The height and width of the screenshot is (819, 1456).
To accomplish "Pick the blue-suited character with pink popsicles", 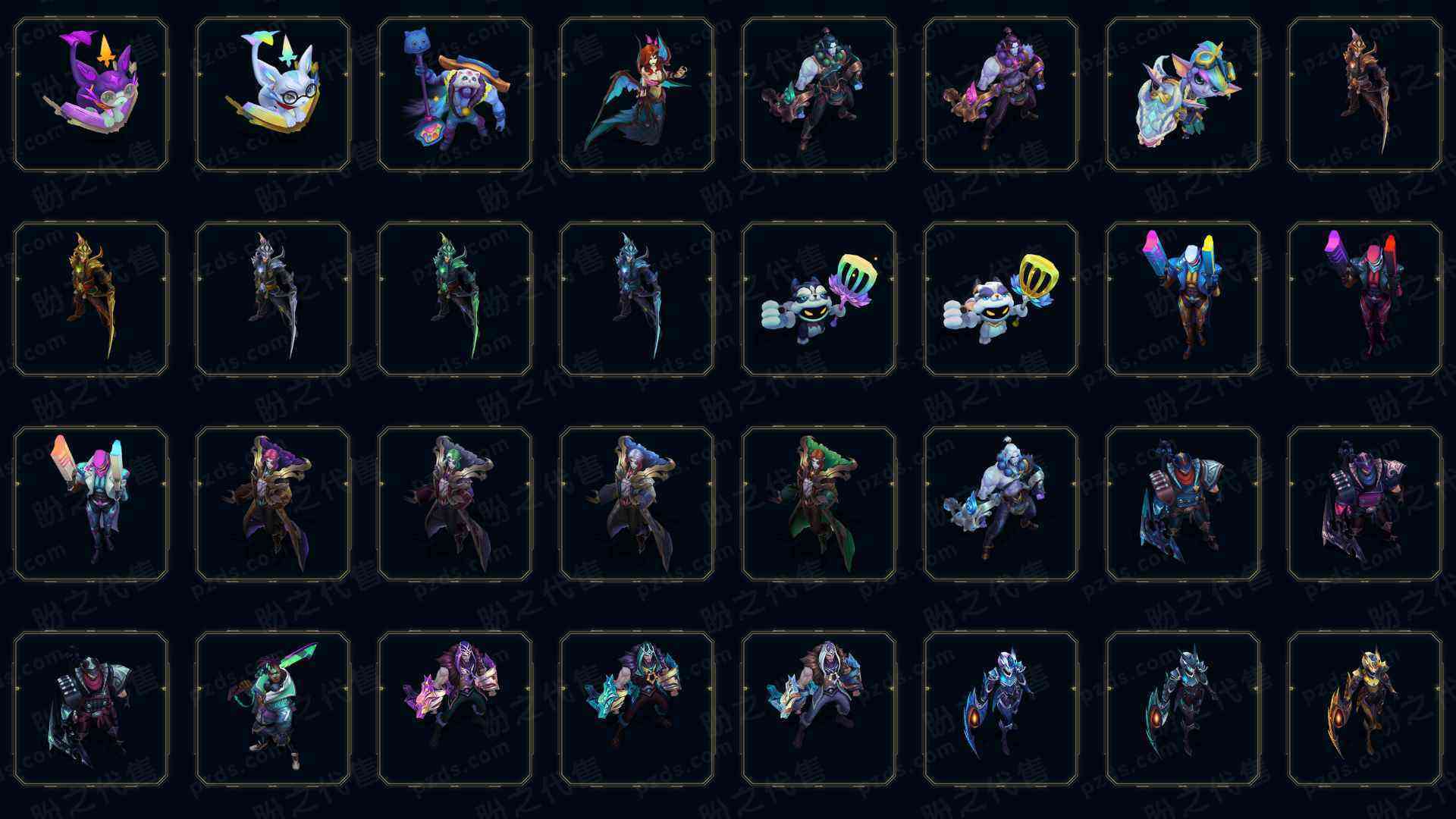I will [1183, 299].
